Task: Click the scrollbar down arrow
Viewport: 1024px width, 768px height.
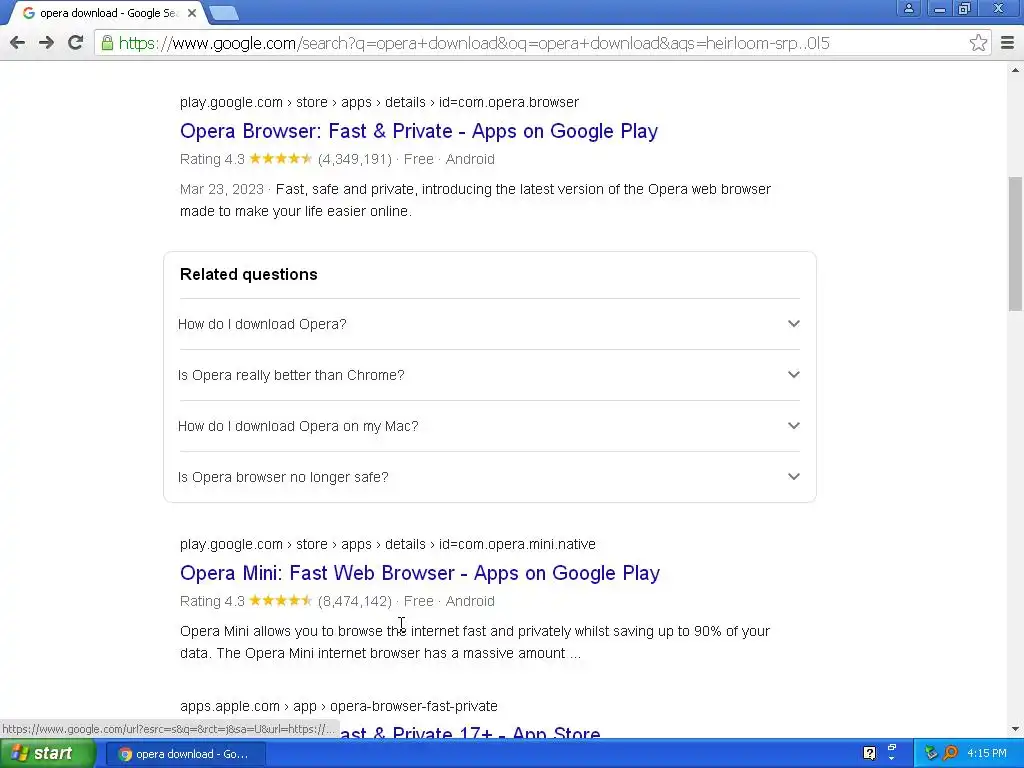Action: [1015, 729]
